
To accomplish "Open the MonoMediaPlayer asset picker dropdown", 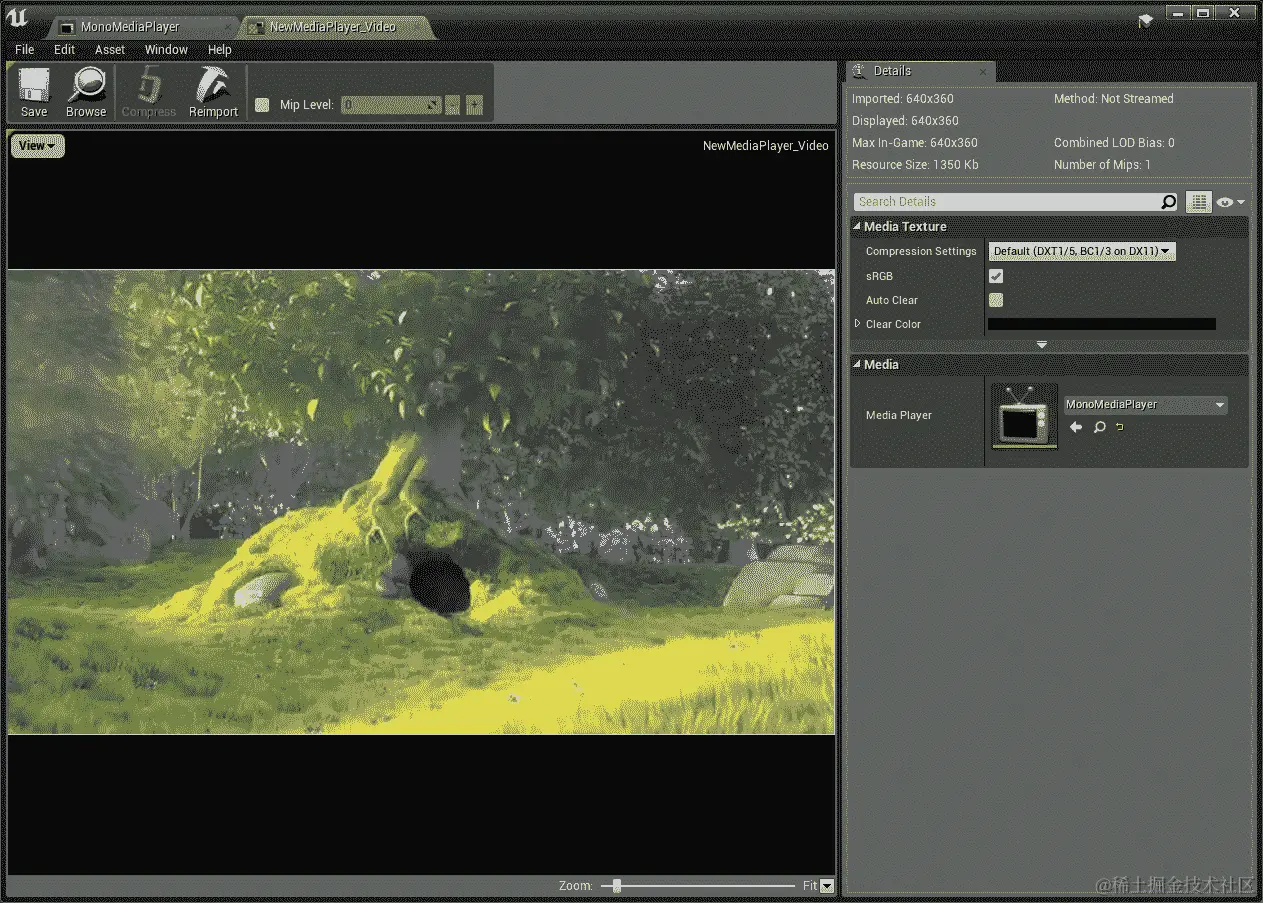I will pyautogui.click(x=1145, y=405).
